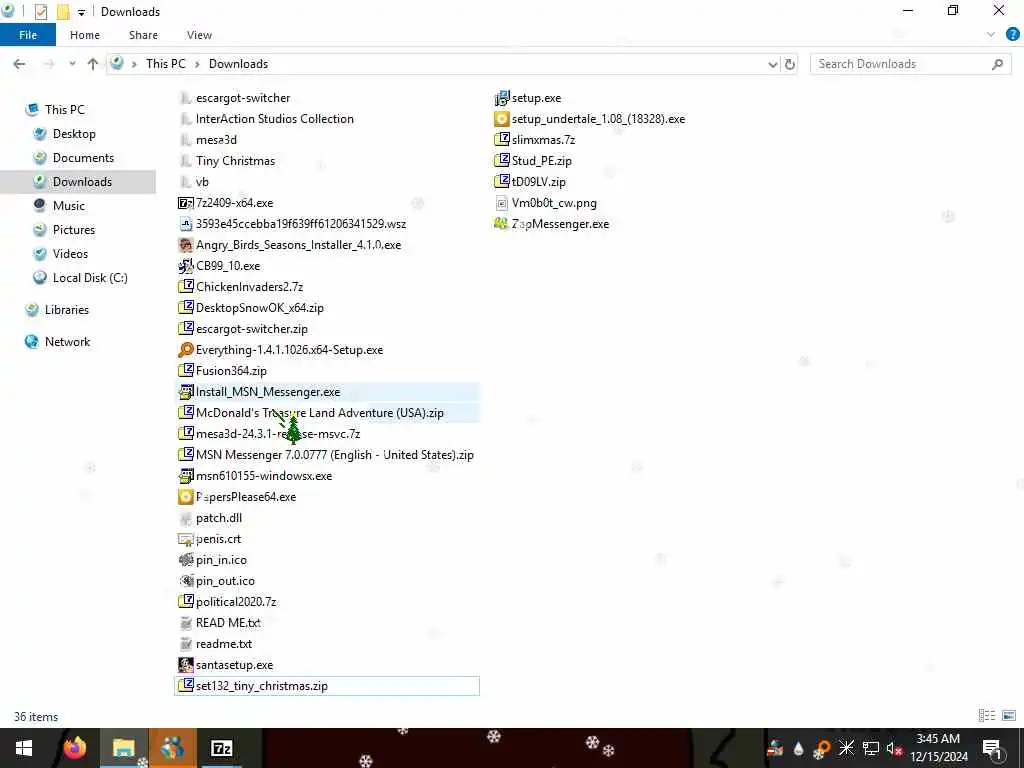Select Angry_Birds_Seasons_Installer_4.1.0.exe icon

(186, 245)
